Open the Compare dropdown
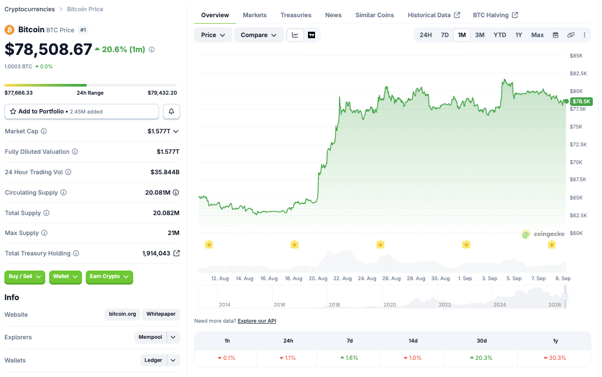602x377 pixels. tap(258, 35)
